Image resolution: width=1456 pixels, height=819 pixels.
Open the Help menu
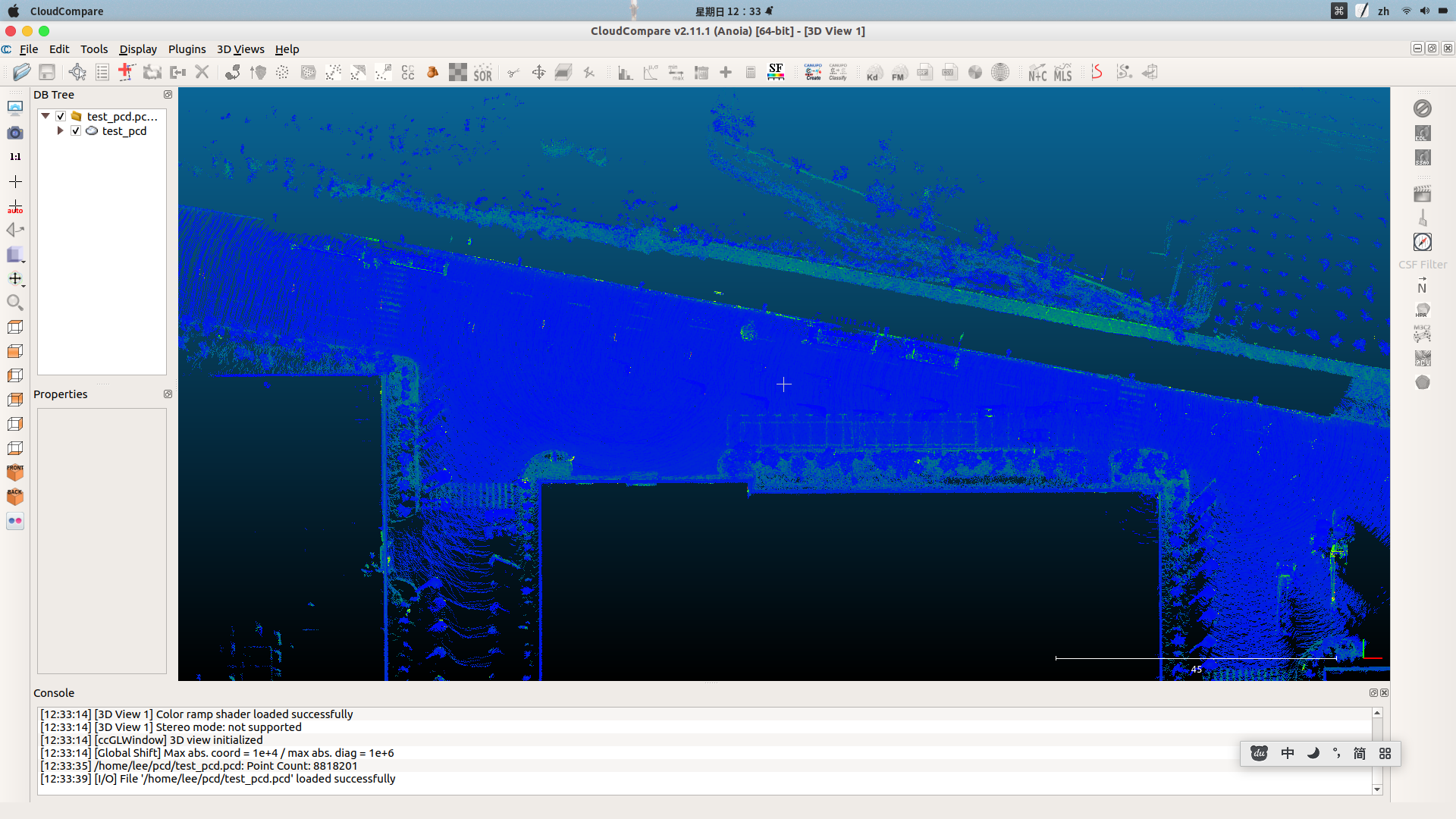pyautogui.click(x=287, y=49)
